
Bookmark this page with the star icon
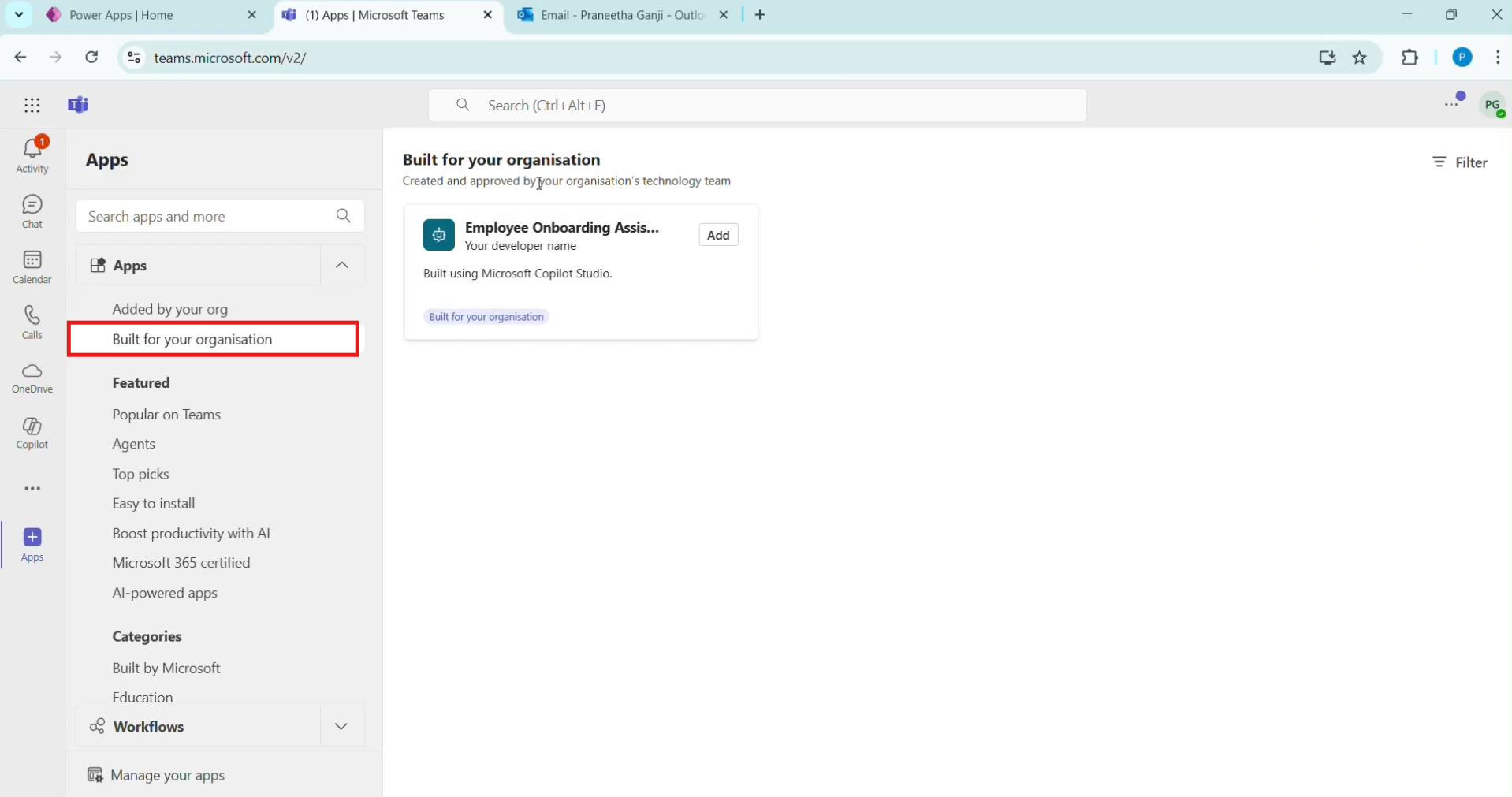[1360, 58]
